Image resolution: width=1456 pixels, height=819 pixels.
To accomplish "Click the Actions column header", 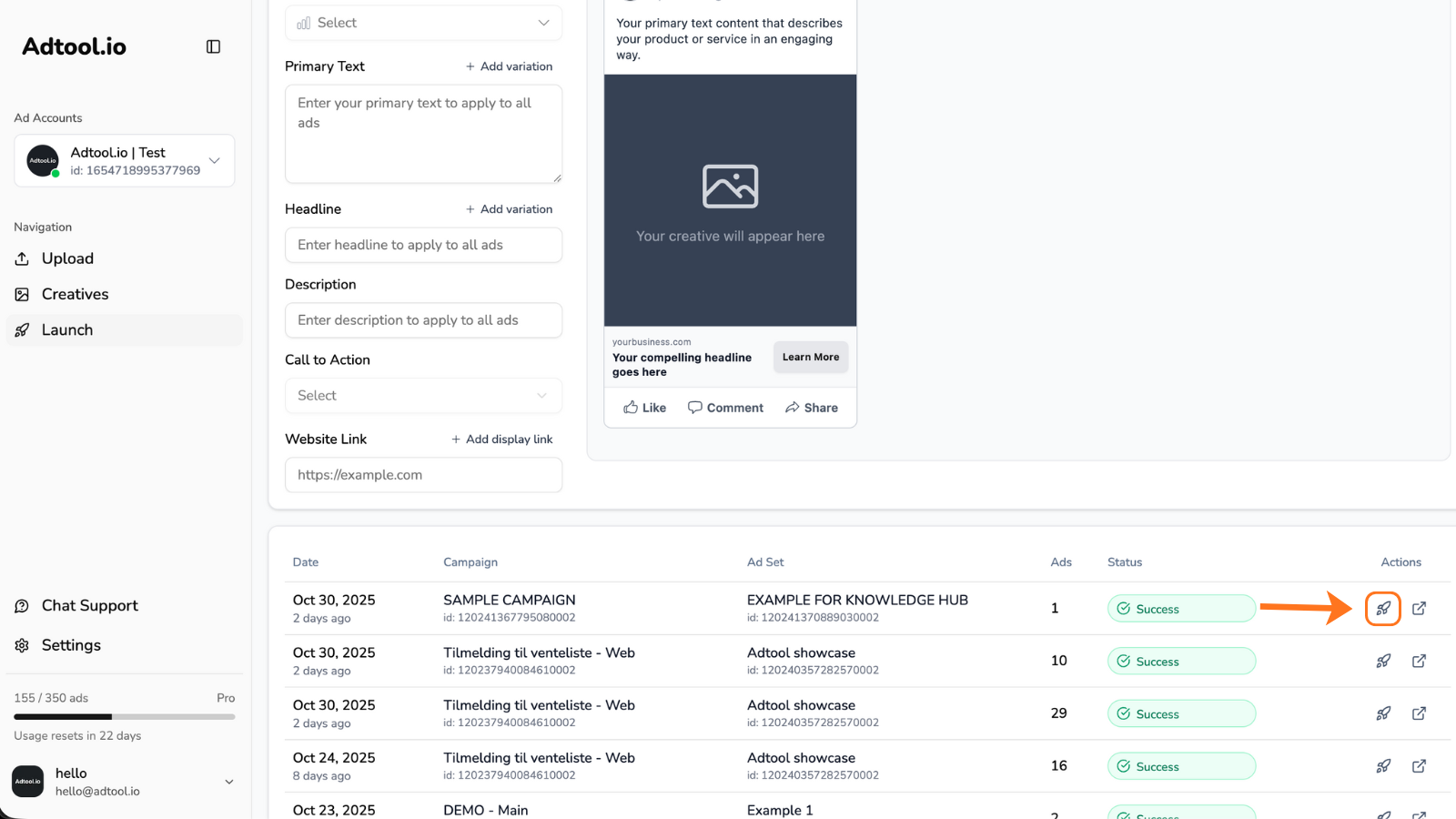I will [1401, 562].
